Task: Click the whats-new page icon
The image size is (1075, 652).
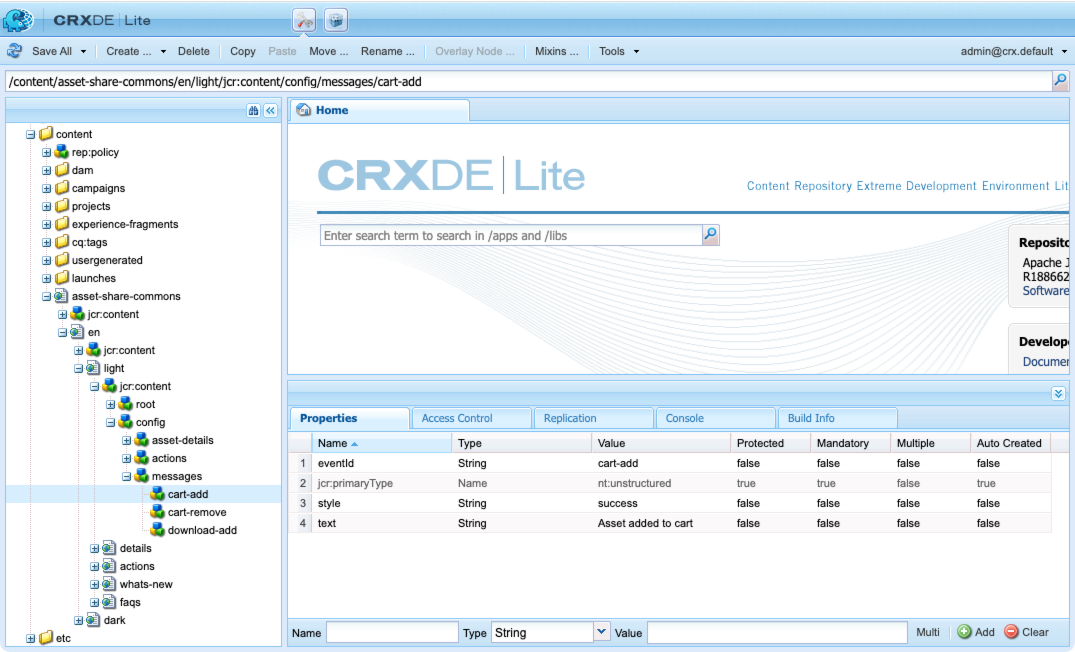Action: (109, 583)
